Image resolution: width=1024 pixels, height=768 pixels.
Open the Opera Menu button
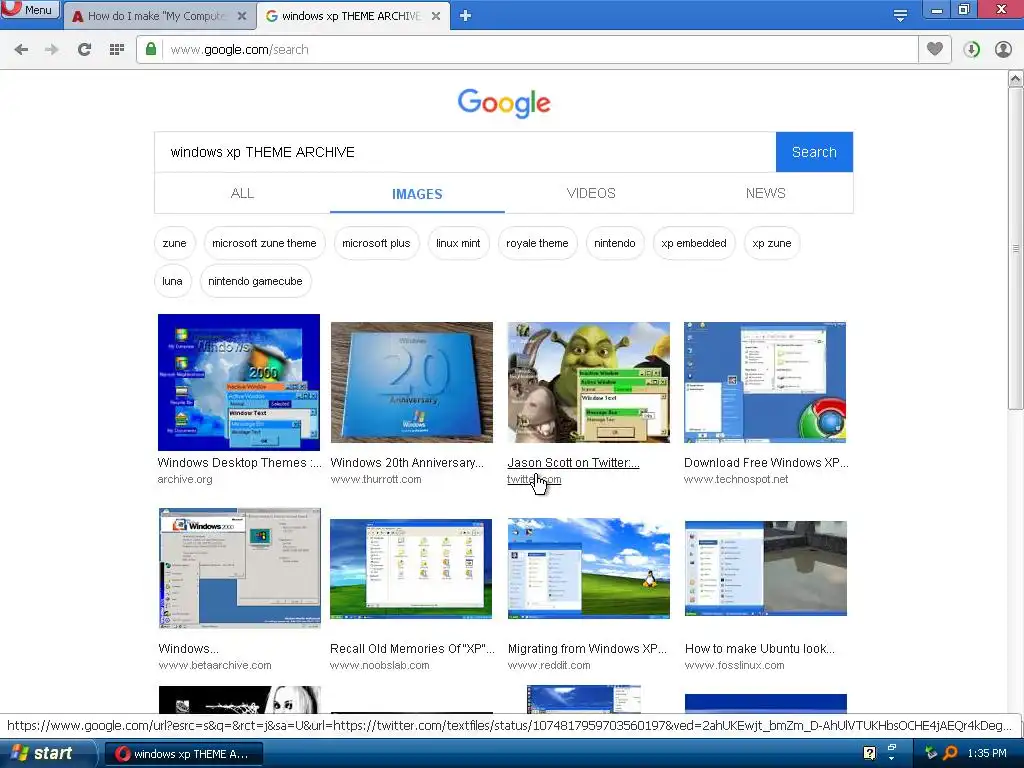[x=30, y=9]
